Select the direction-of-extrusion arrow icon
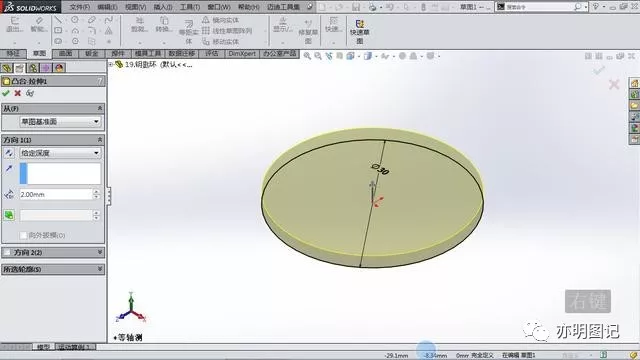This screenshot has height=360, width=640. click(9, 169)
